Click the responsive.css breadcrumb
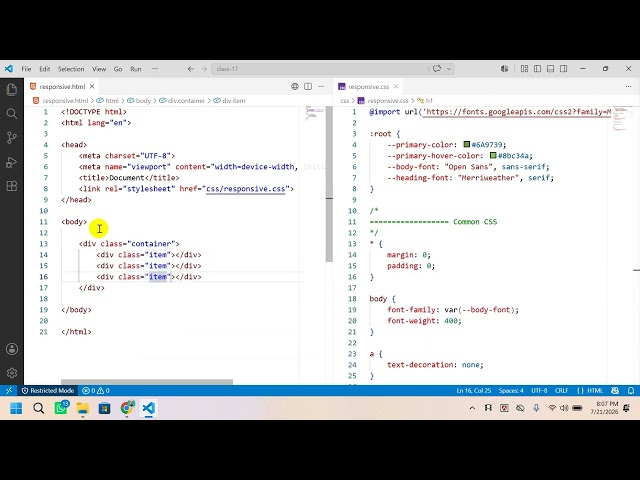This screenshot has height=480, width=640. click(387, 100)
